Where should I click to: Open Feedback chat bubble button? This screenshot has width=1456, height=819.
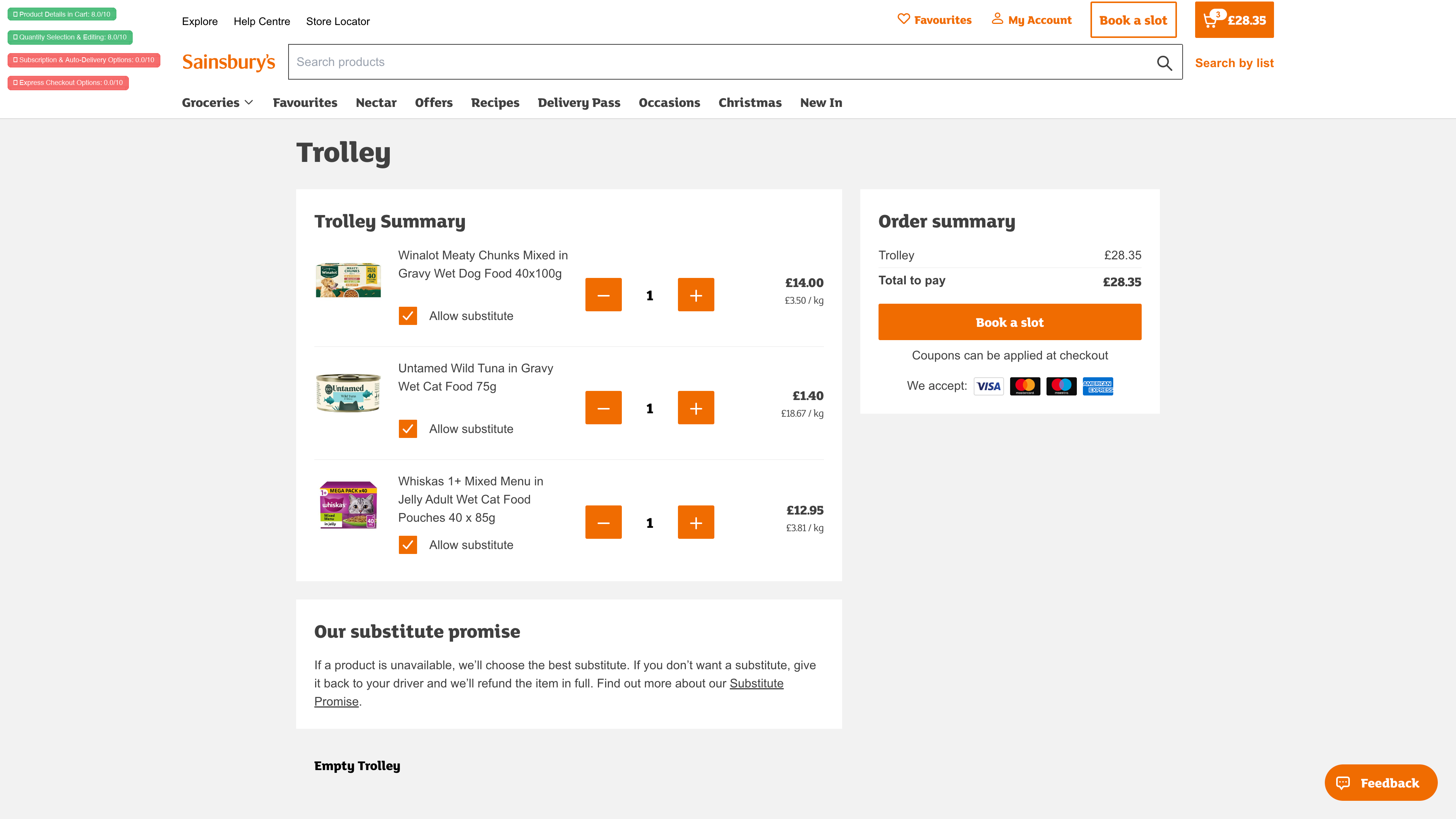pos(1380,783)
